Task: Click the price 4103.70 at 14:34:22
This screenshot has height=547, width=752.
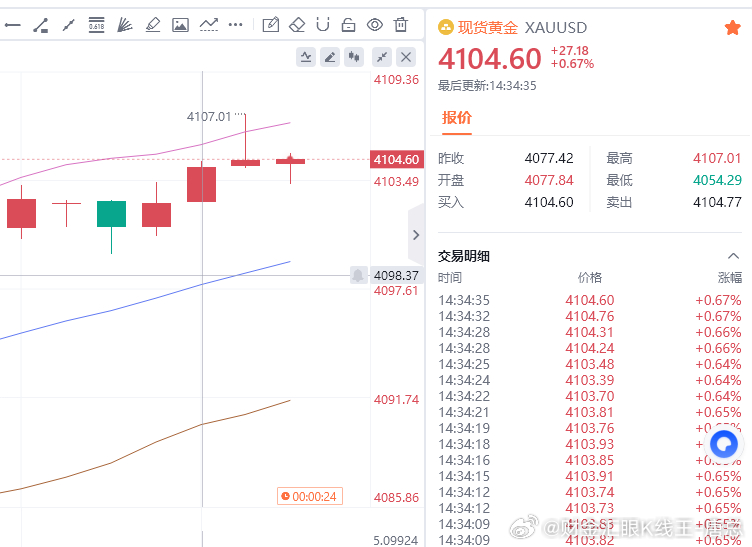Action: (589, 396)
